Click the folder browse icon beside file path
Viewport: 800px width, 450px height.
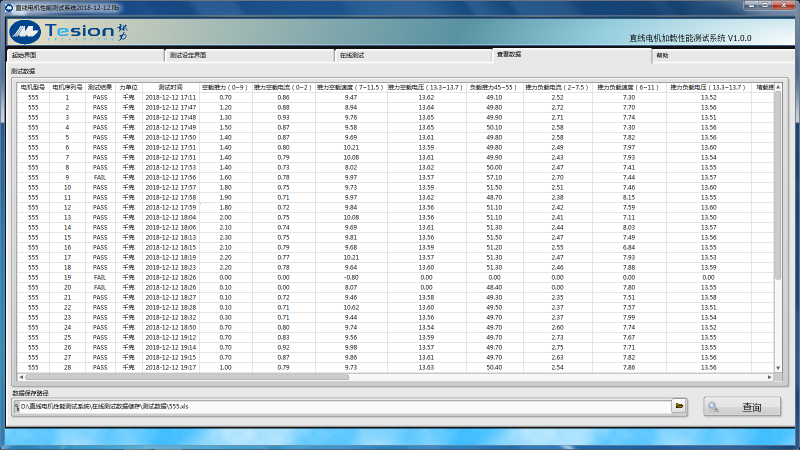679,406
